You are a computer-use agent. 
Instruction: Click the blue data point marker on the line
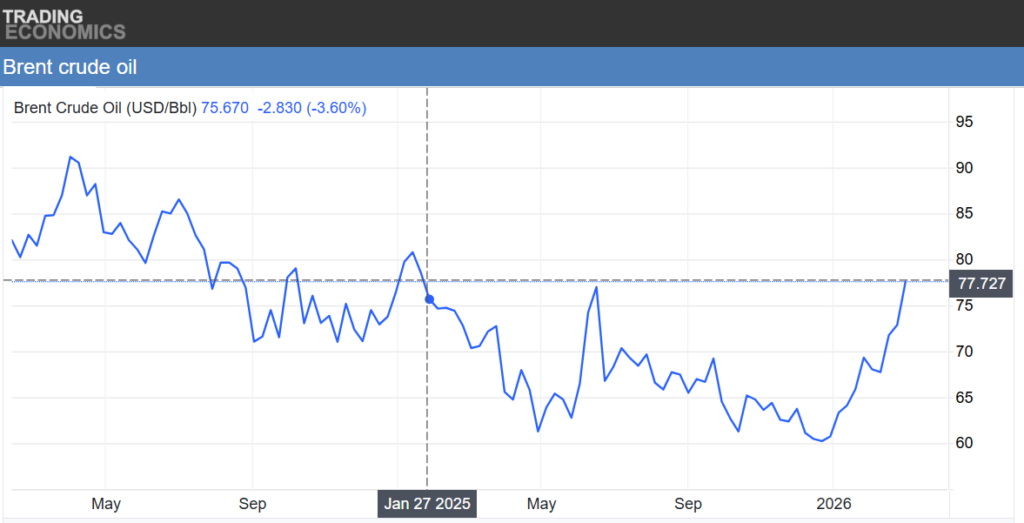click(x=429, y=299)
